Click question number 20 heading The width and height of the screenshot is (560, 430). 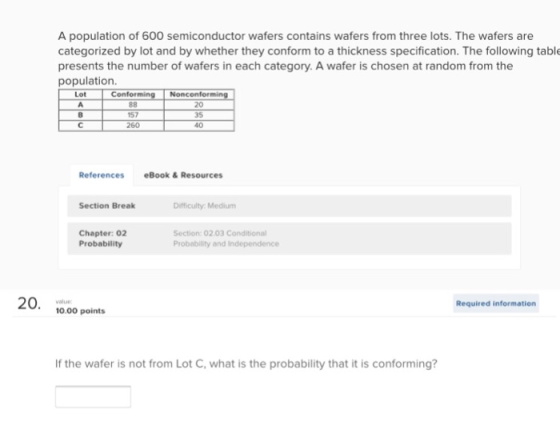click(29, 304)
